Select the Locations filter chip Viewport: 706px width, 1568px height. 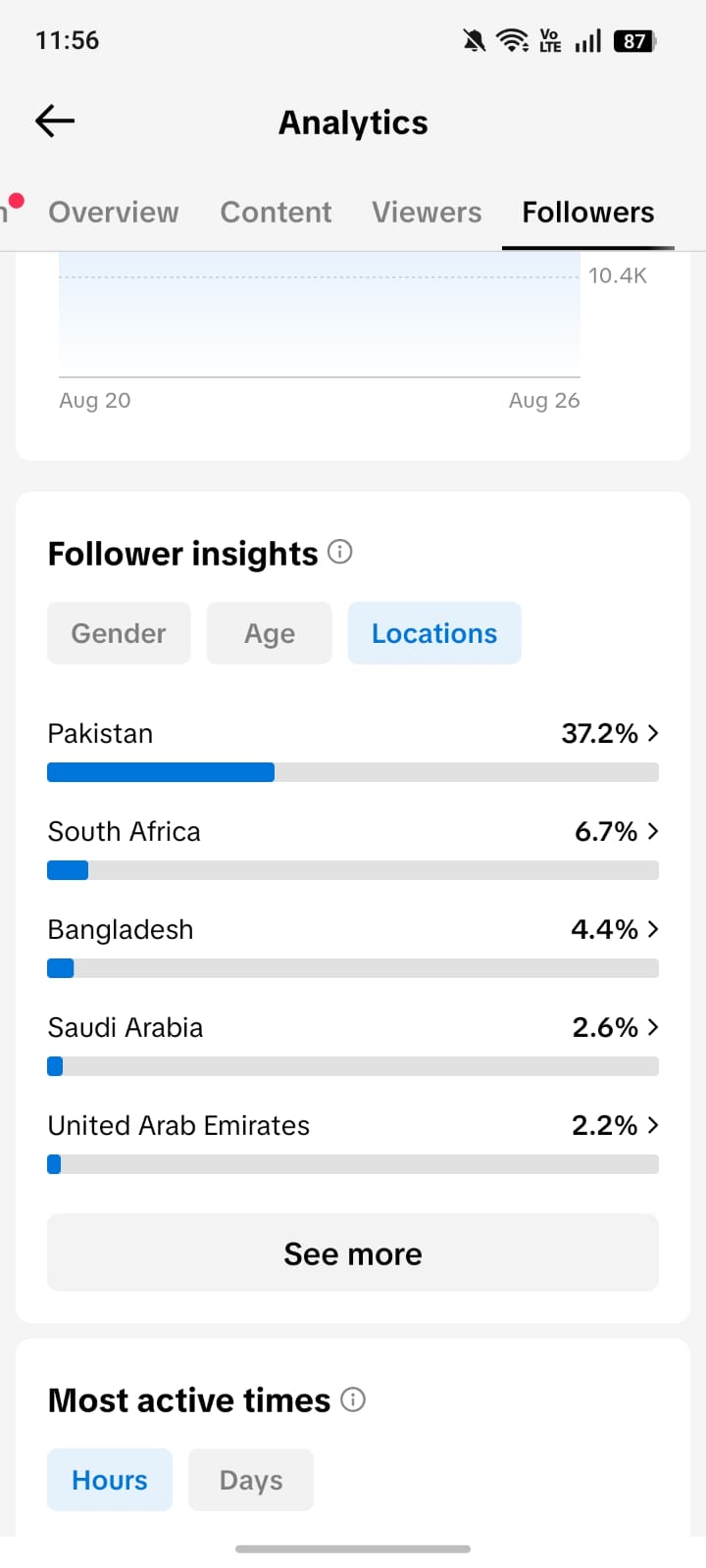tap(434, 633)
